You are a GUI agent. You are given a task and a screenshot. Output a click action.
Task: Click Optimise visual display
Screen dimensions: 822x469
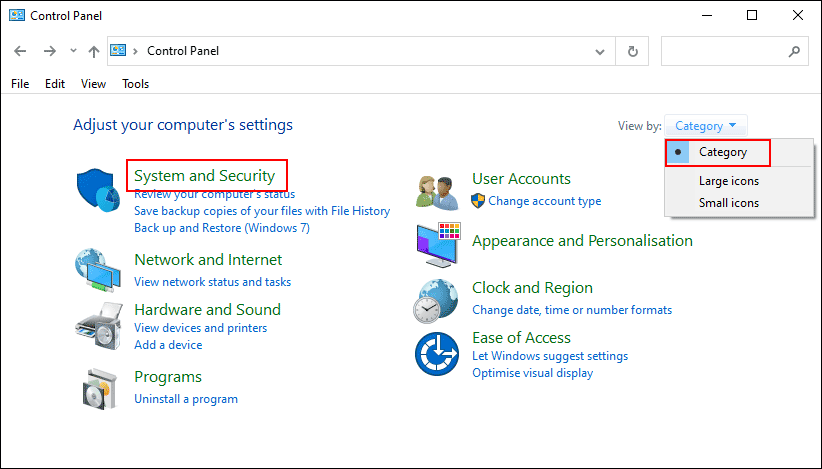533,373
